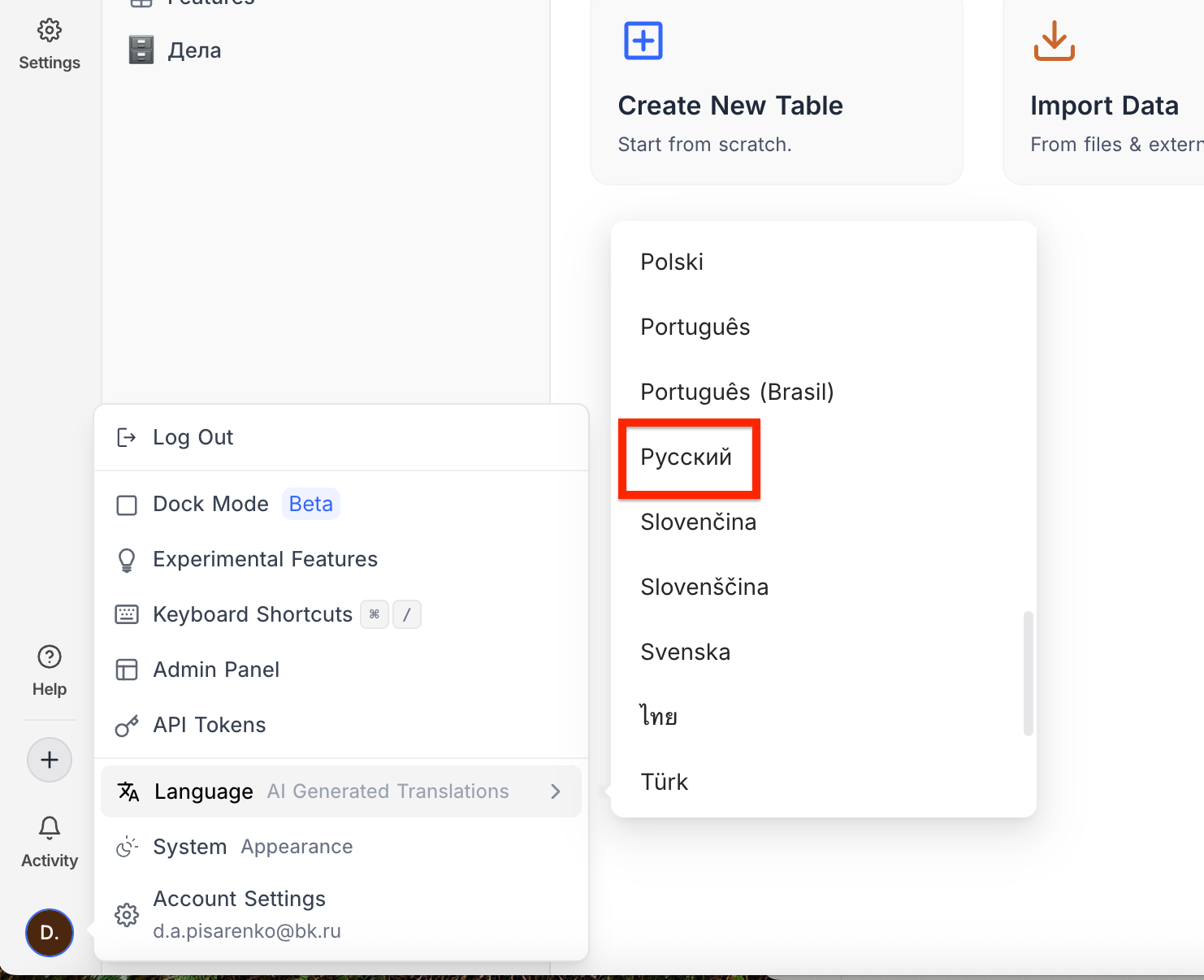The height and width of the screenshot is (980, 1204).
Task: Click the language list scrollbar
Action: point(1029,674)
